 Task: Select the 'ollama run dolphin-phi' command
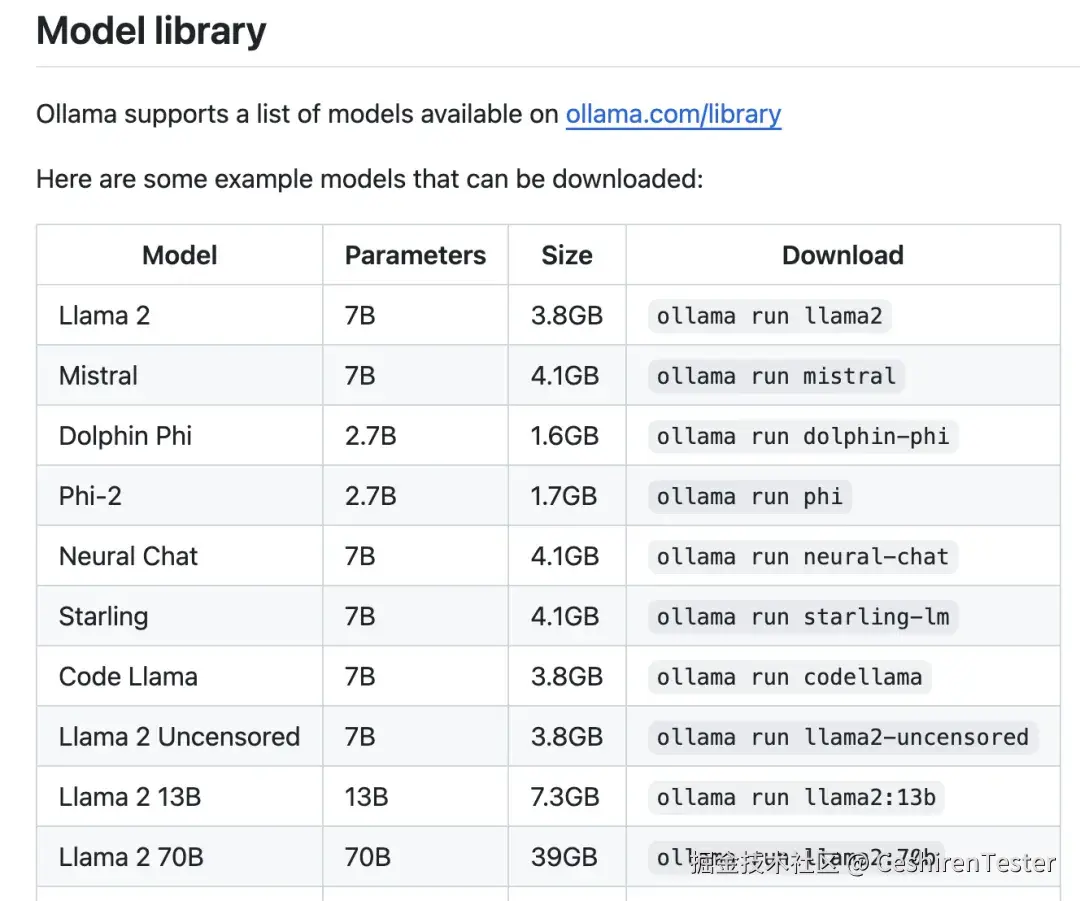pos(802,437)
